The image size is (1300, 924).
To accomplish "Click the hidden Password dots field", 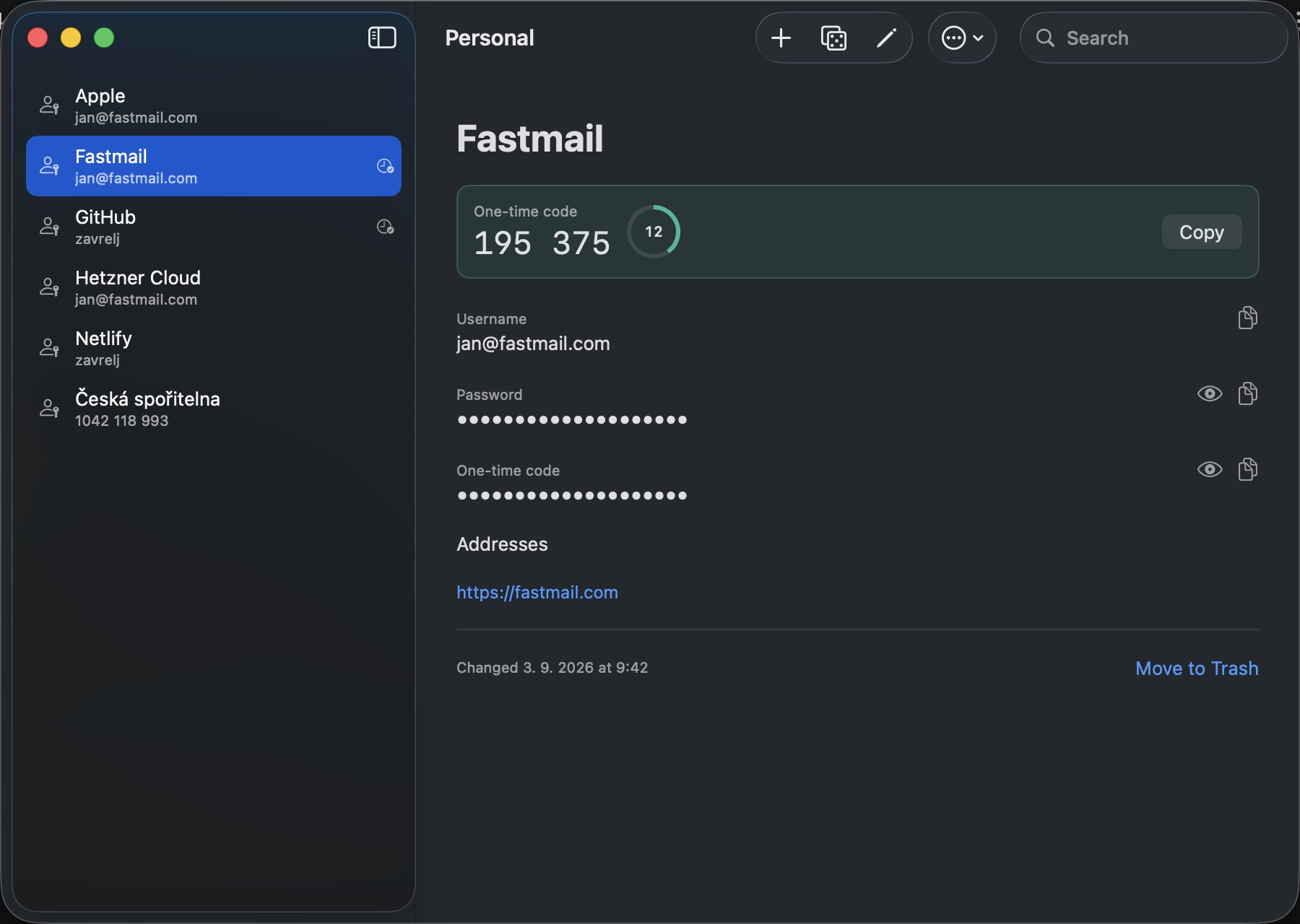I will [572, 419].
